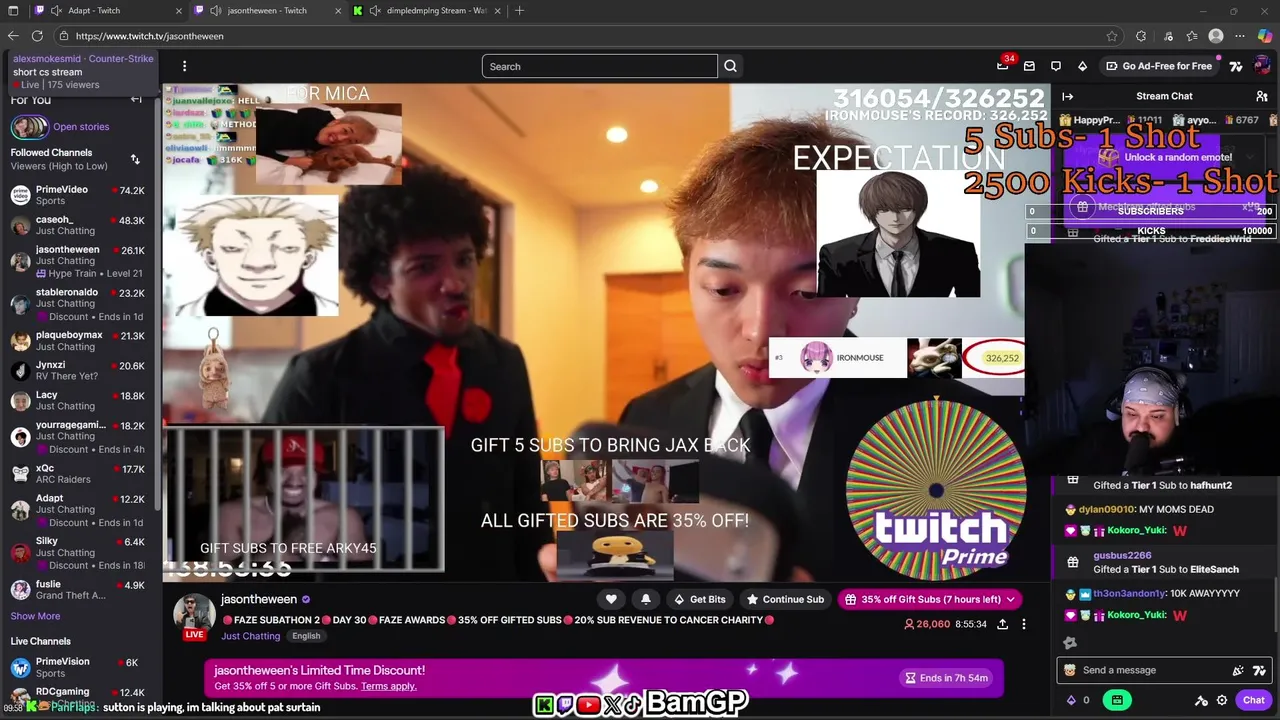1280x720 pixels.
Task: Open the three-dot menu next to Search
Action: point(184,66)
